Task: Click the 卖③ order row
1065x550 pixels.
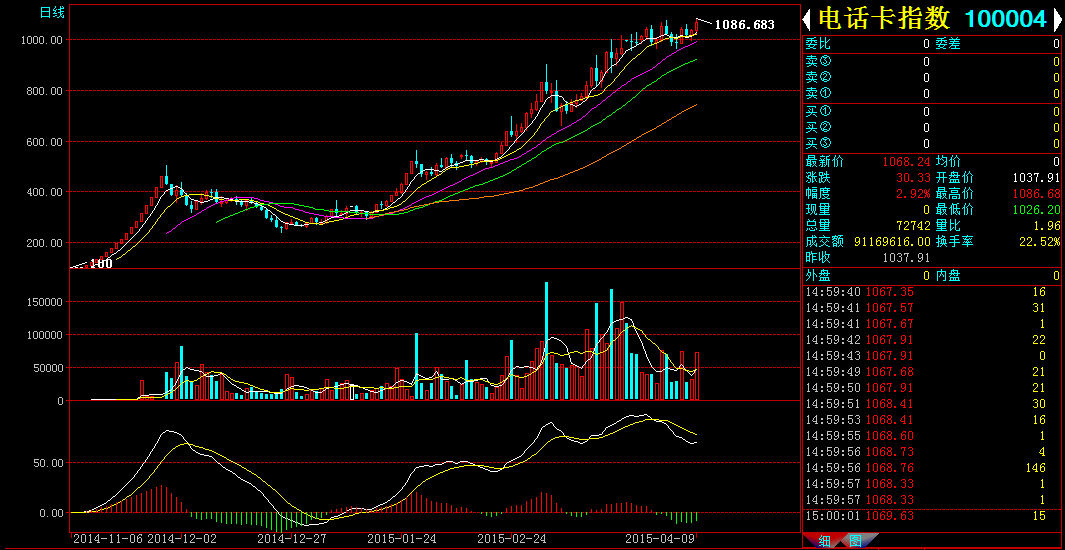Action: pyautogui.click(x=931, y=62)
